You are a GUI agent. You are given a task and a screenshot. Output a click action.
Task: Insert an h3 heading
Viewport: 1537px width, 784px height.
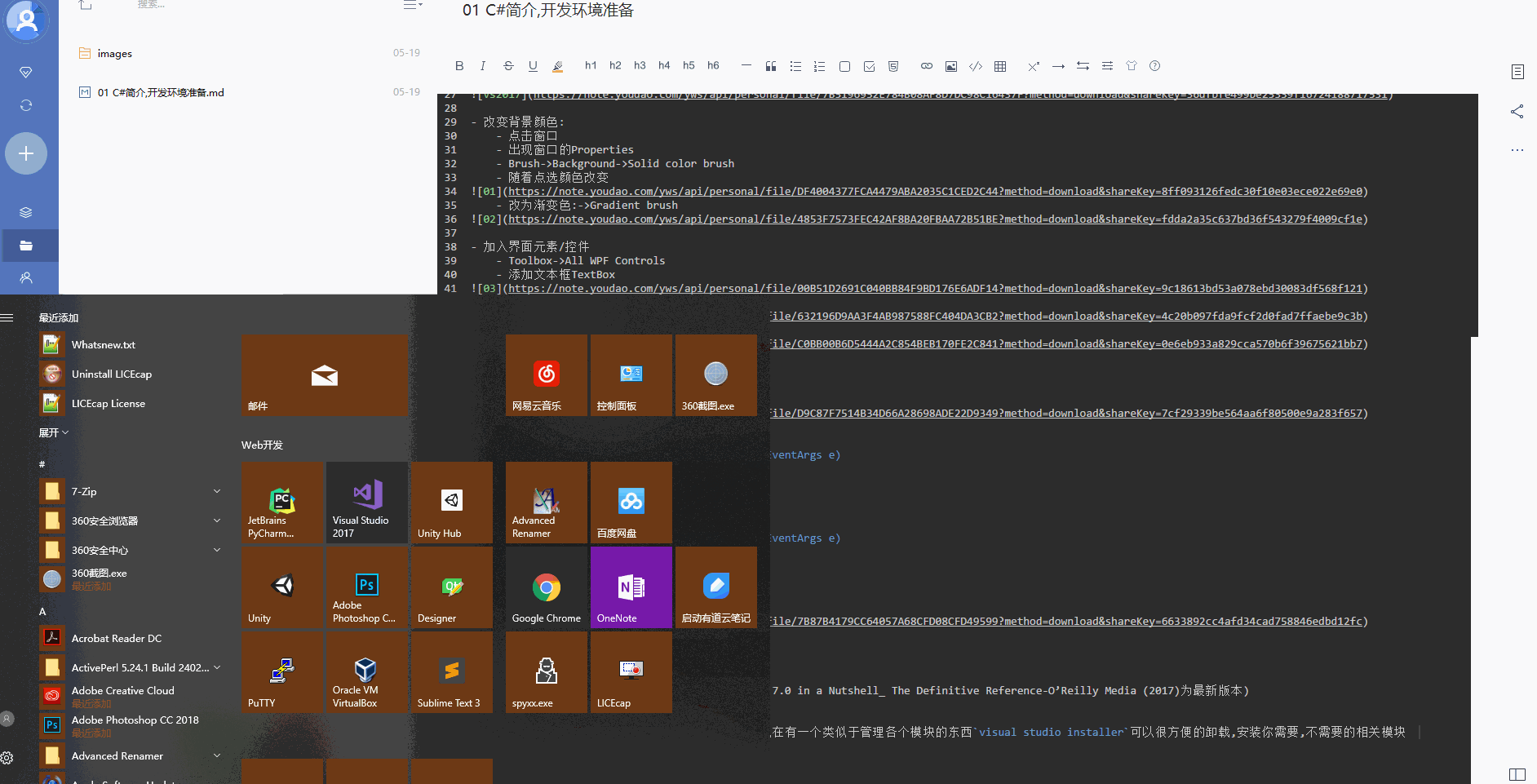click(x=640, y=65)
